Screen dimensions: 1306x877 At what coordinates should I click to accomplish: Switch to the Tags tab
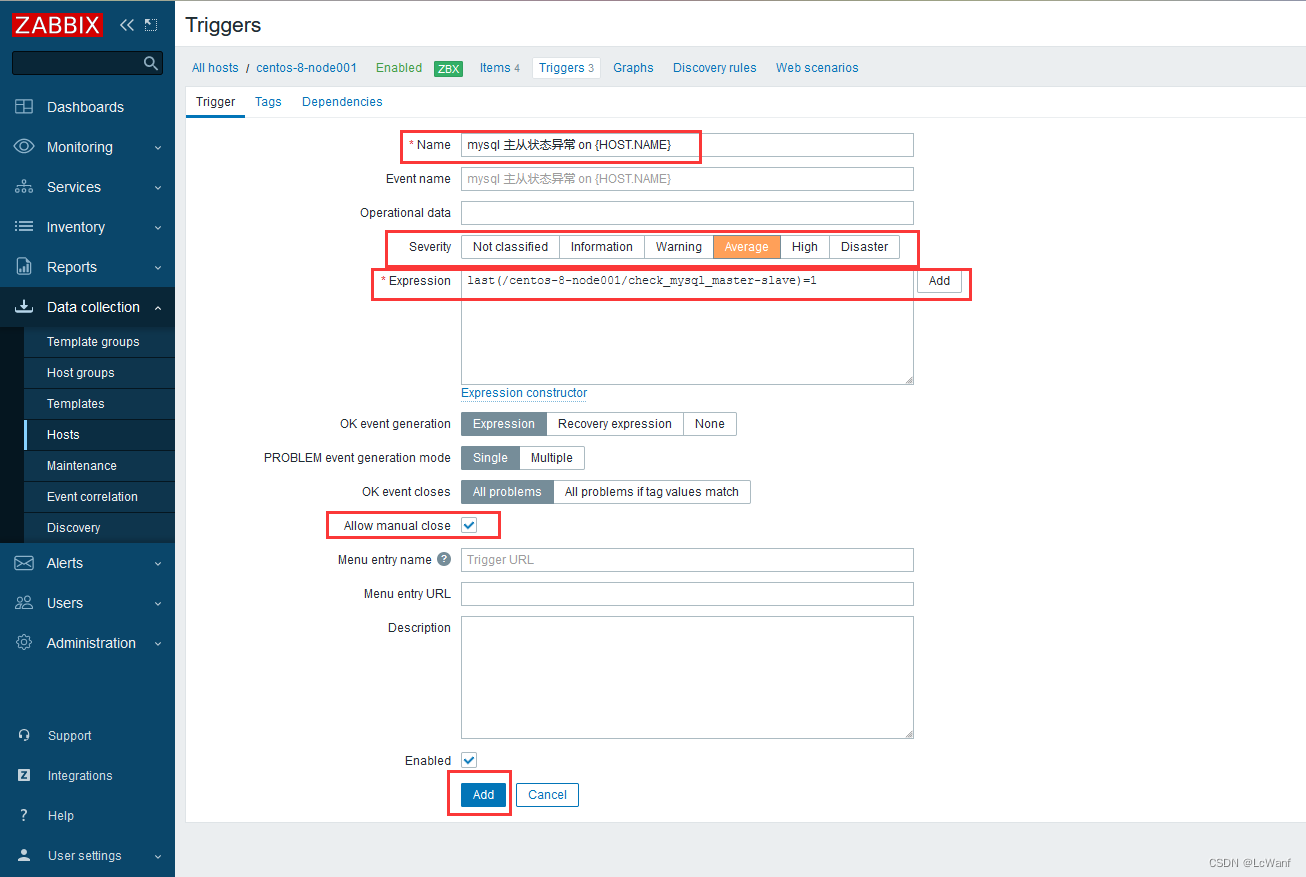click(x=268, y=102)
